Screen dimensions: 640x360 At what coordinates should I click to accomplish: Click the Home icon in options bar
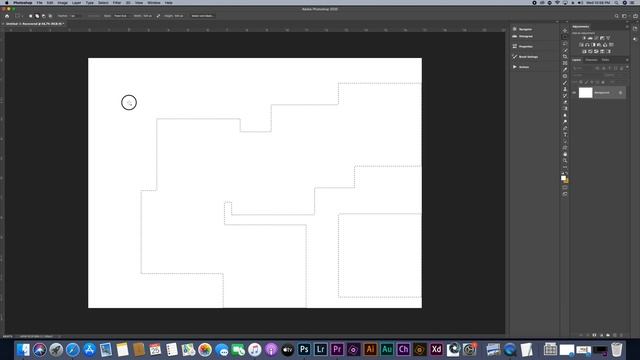[x=7, y=16]
